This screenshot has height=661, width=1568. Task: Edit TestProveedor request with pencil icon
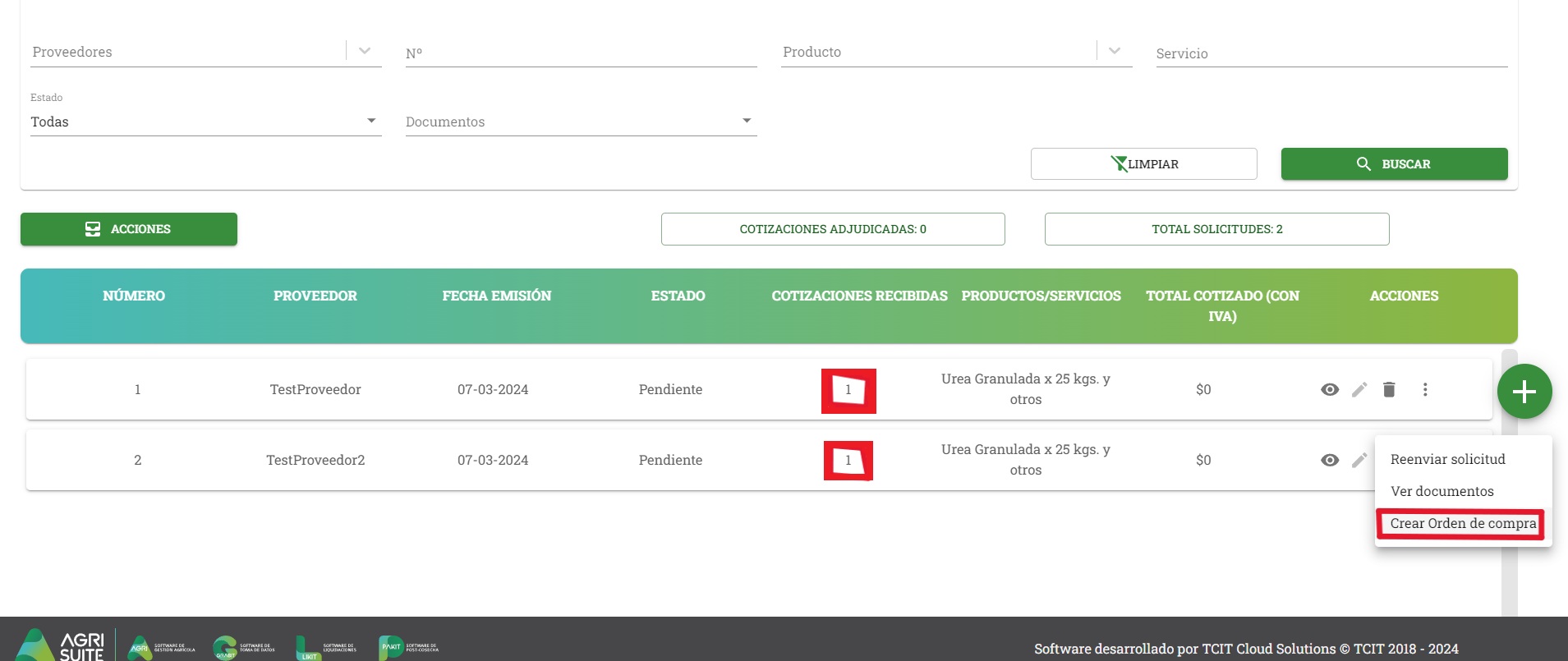1359,389
